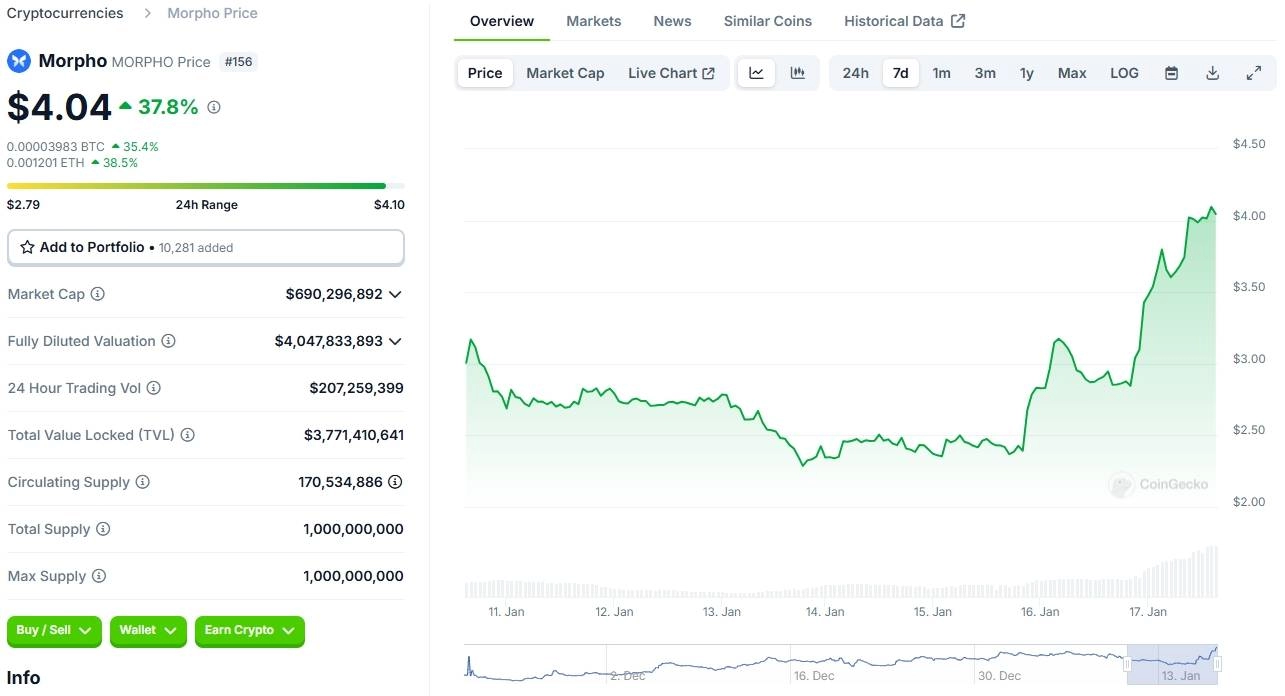Click the info icon beside Circulating Supply value
The image size is (1285, 696).
395,482
